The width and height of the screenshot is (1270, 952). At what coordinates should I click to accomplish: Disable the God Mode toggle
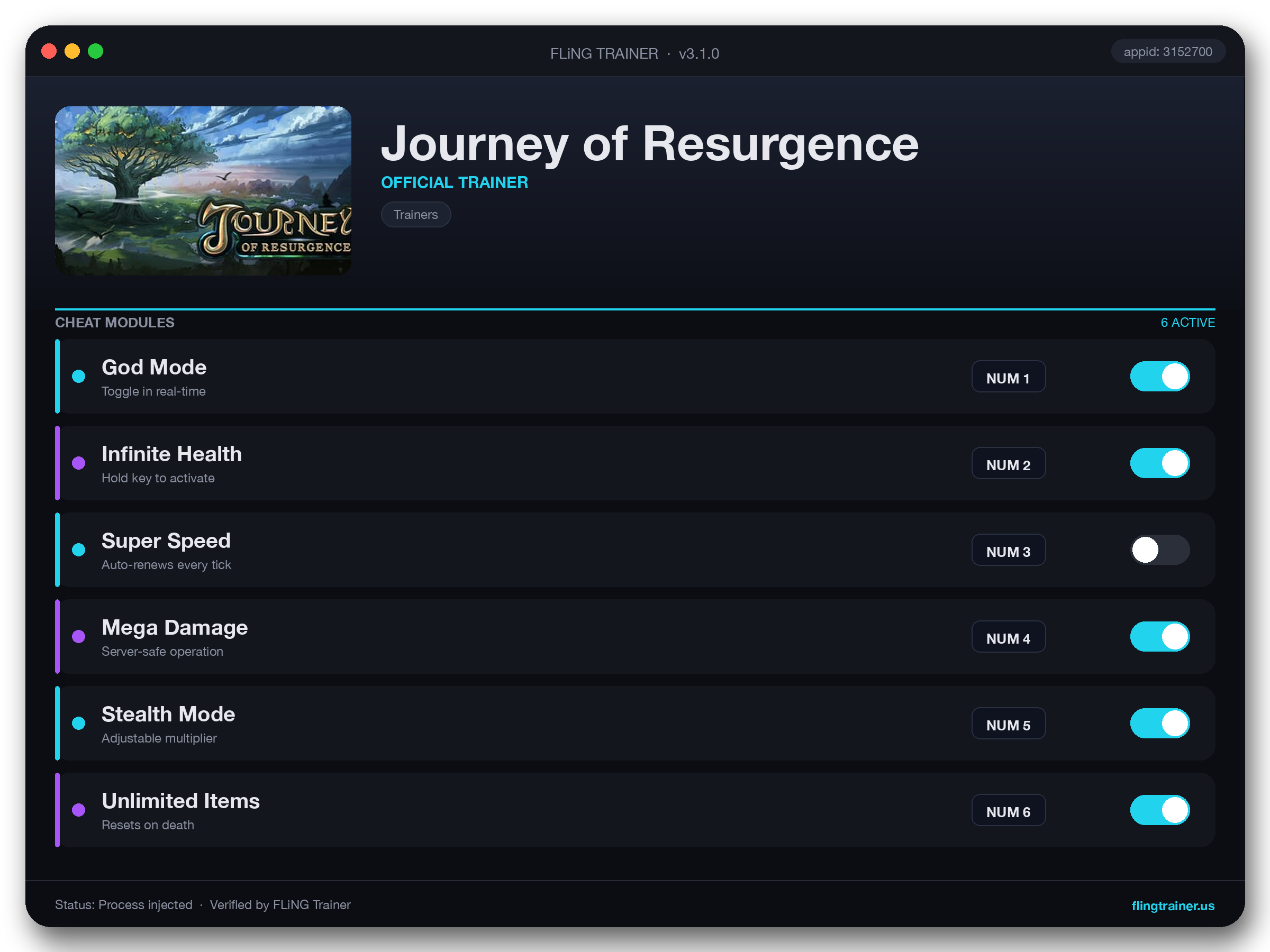(x=1160, y=377)
